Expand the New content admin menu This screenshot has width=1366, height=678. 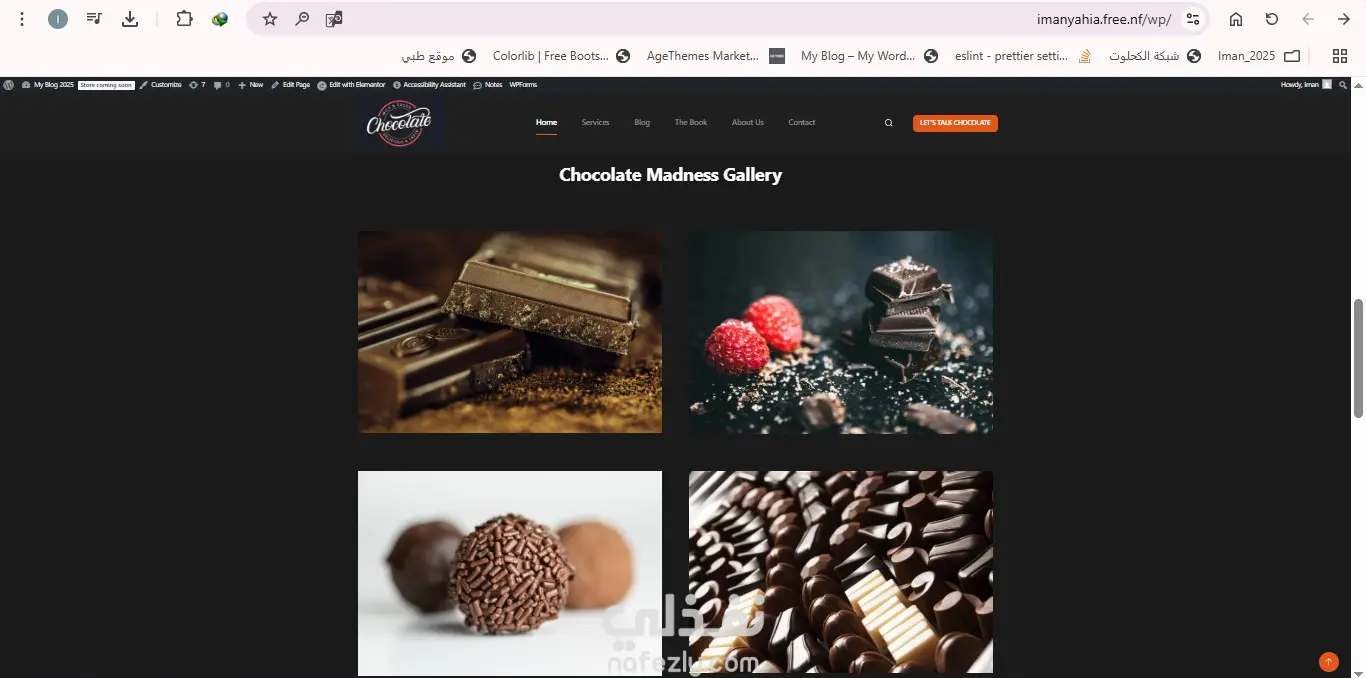click(251, 85)
